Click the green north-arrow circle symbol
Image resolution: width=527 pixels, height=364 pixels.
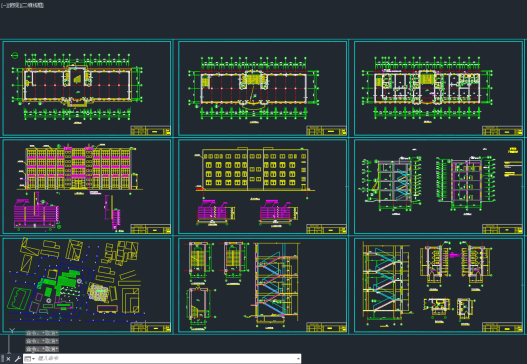(x=14, y=55)
